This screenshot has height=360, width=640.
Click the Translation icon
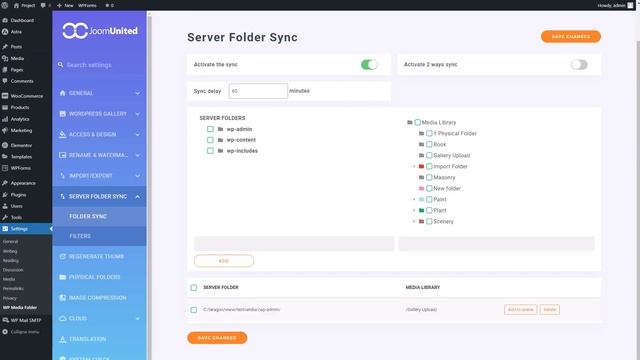click(62, 339)
